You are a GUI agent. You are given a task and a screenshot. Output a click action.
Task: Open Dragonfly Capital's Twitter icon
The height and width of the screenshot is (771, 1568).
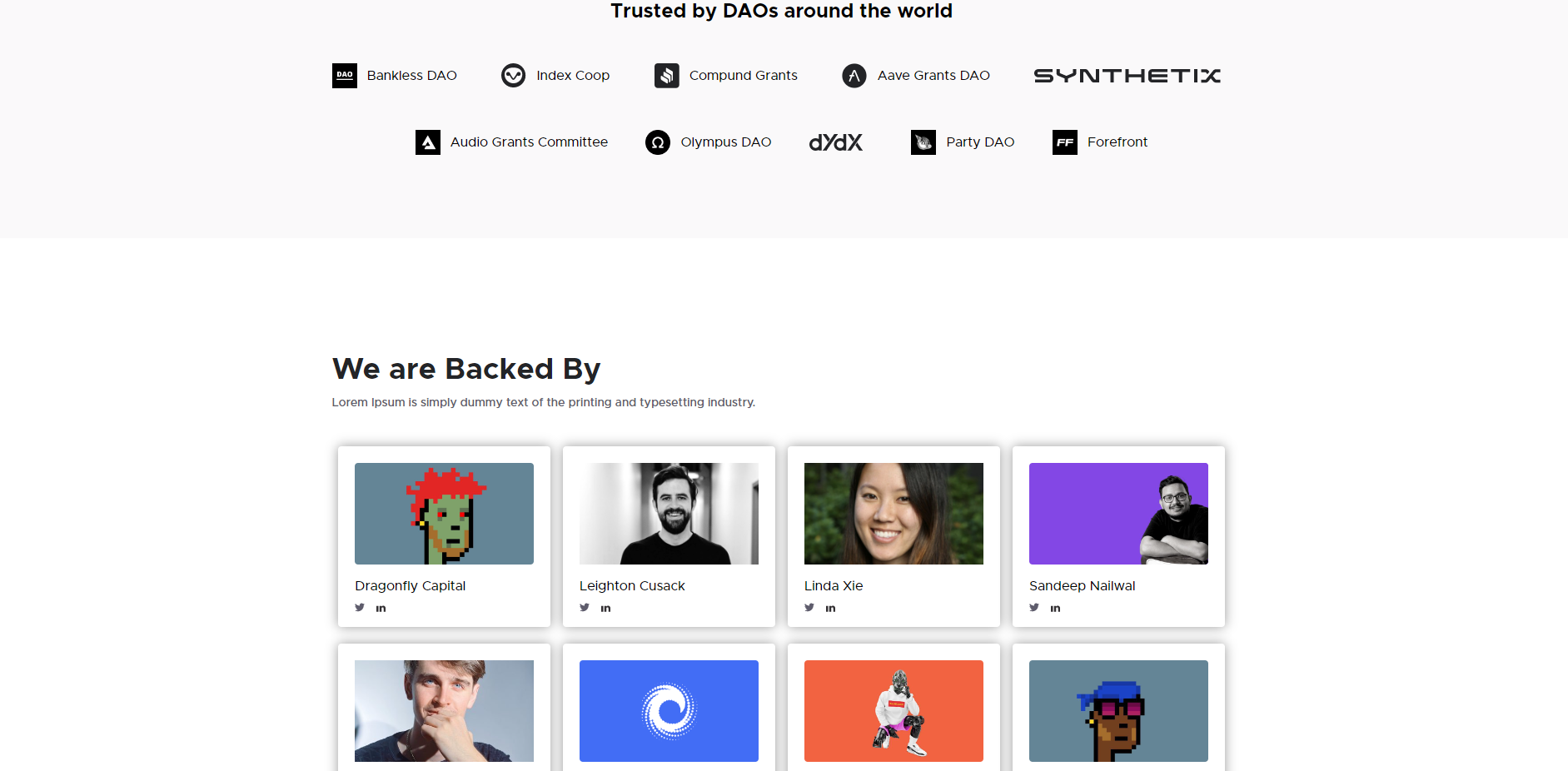click(x=360, y=608)
